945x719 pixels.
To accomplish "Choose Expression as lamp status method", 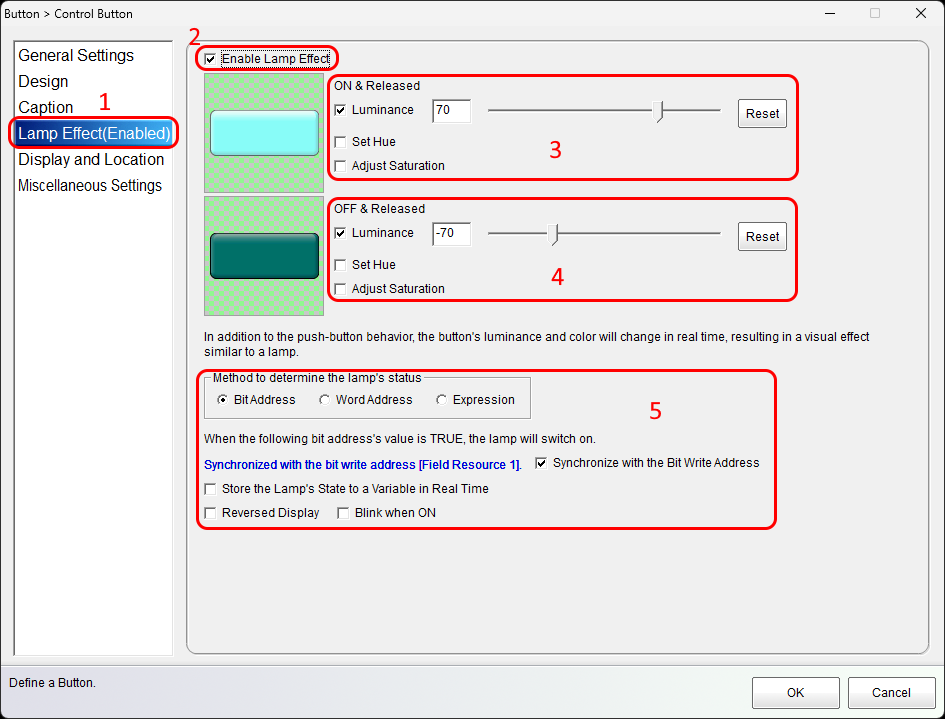I will click(x=442, y=400).
